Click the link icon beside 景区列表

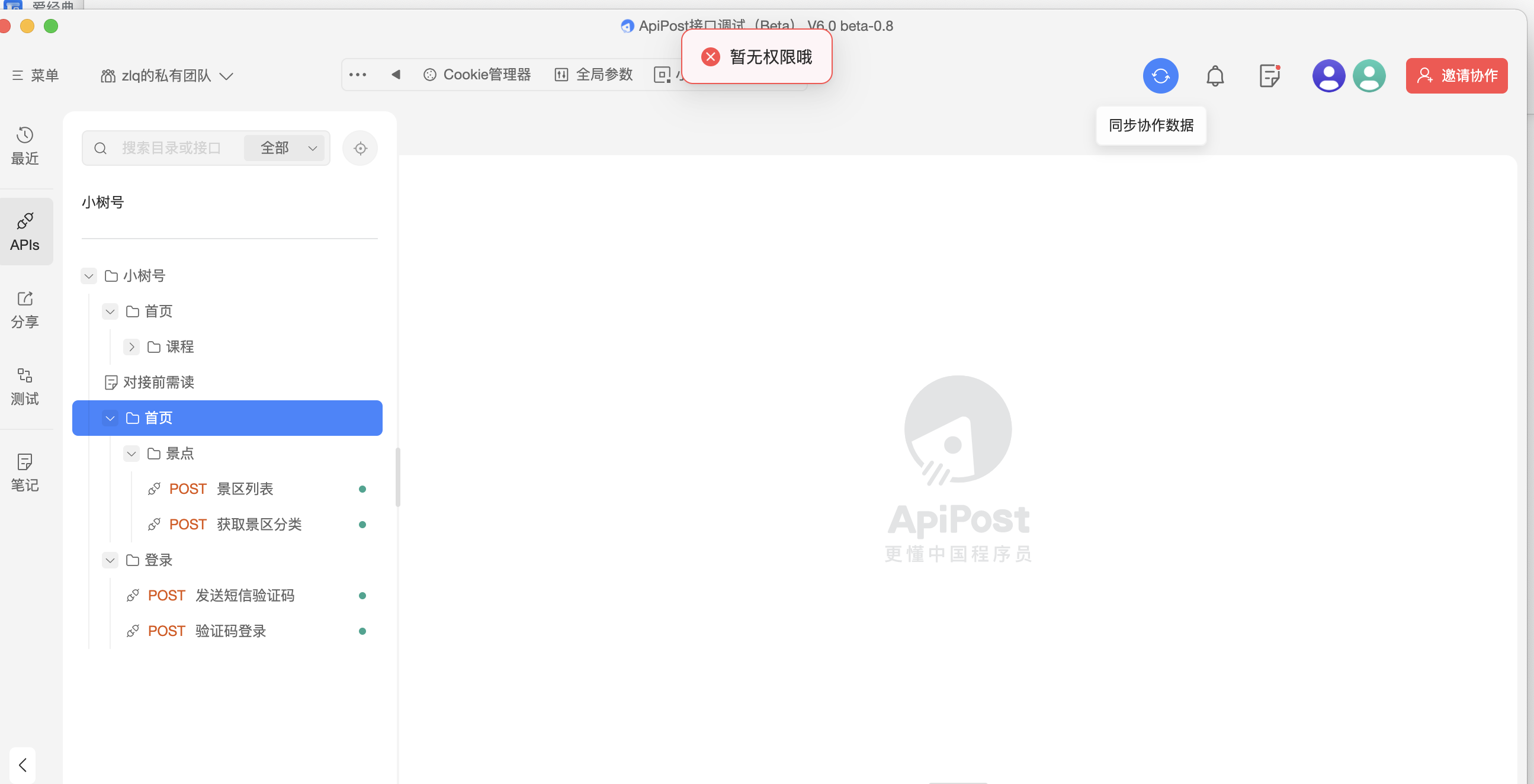[x=153, y=489]
